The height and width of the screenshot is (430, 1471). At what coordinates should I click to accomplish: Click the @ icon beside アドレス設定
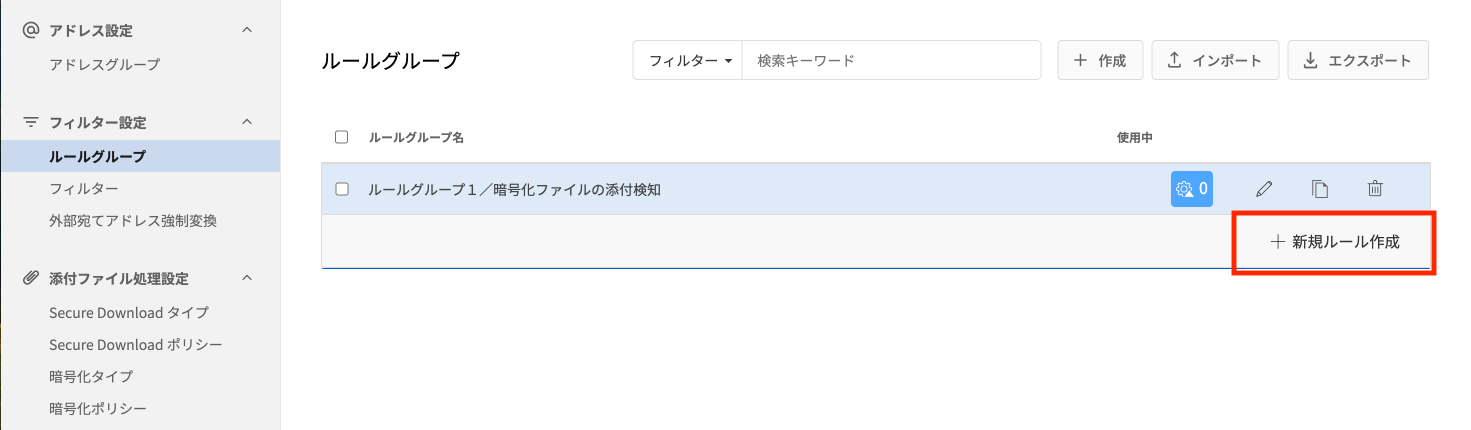click(x=31, y=31)
